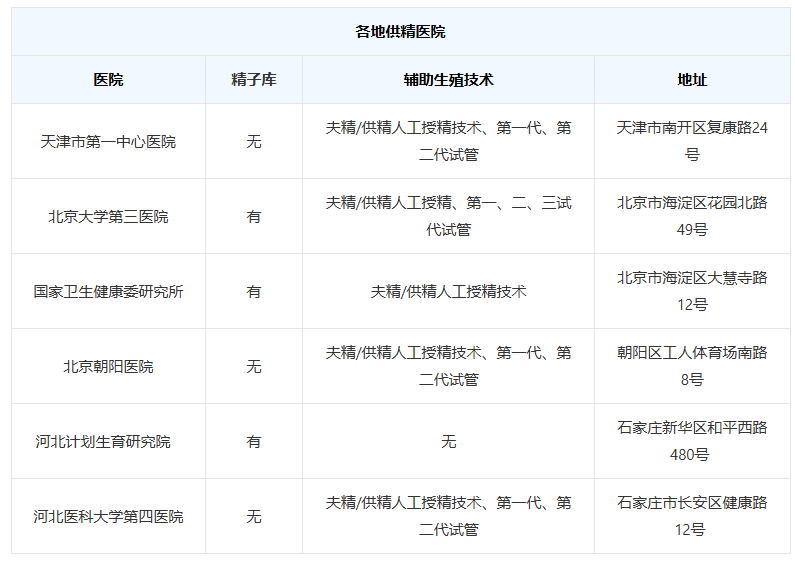Click the 精子库 value for 北京朝阳医院

click(254, 367)
